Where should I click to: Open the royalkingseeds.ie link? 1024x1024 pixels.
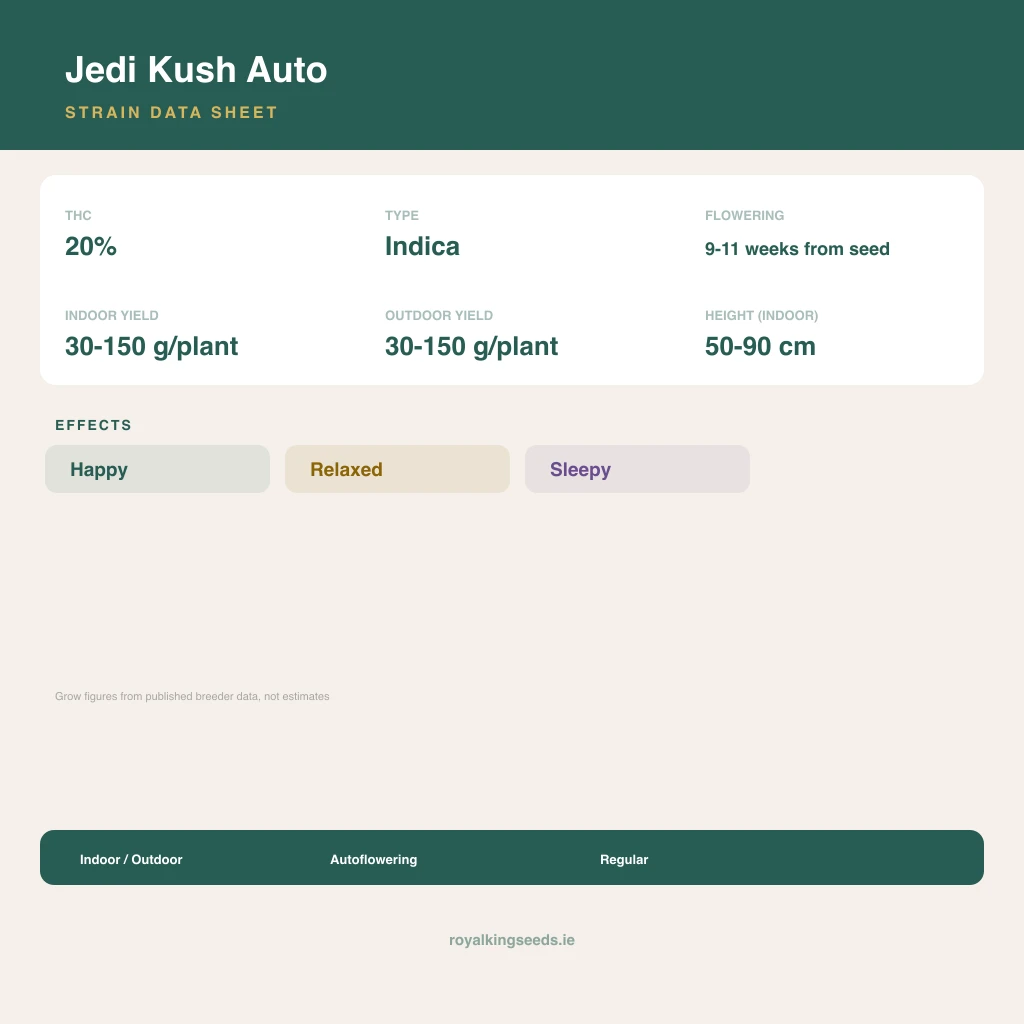tap(512, 940)
